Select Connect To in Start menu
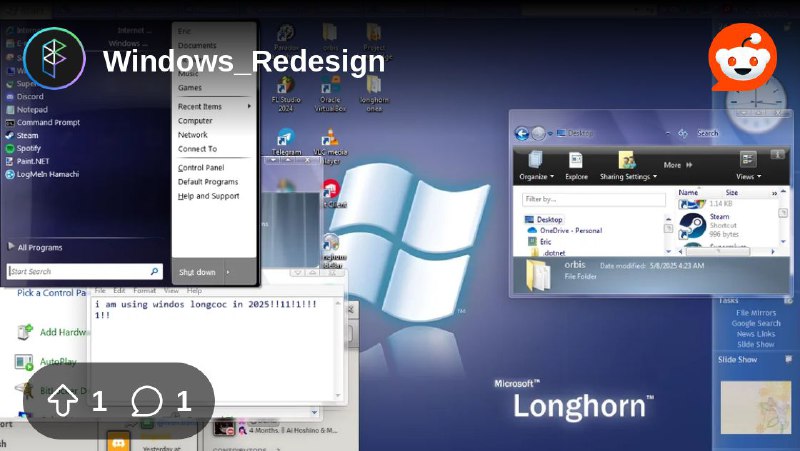Viewport: 800px width, 451px height. pyautogui.click(x=197, y=149)
